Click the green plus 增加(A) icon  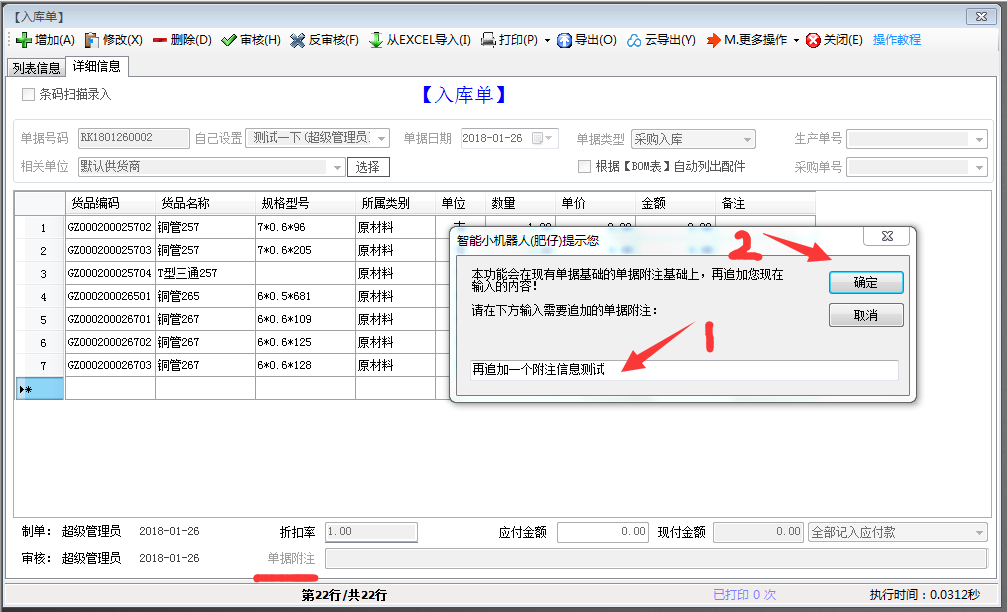(24, 40)
